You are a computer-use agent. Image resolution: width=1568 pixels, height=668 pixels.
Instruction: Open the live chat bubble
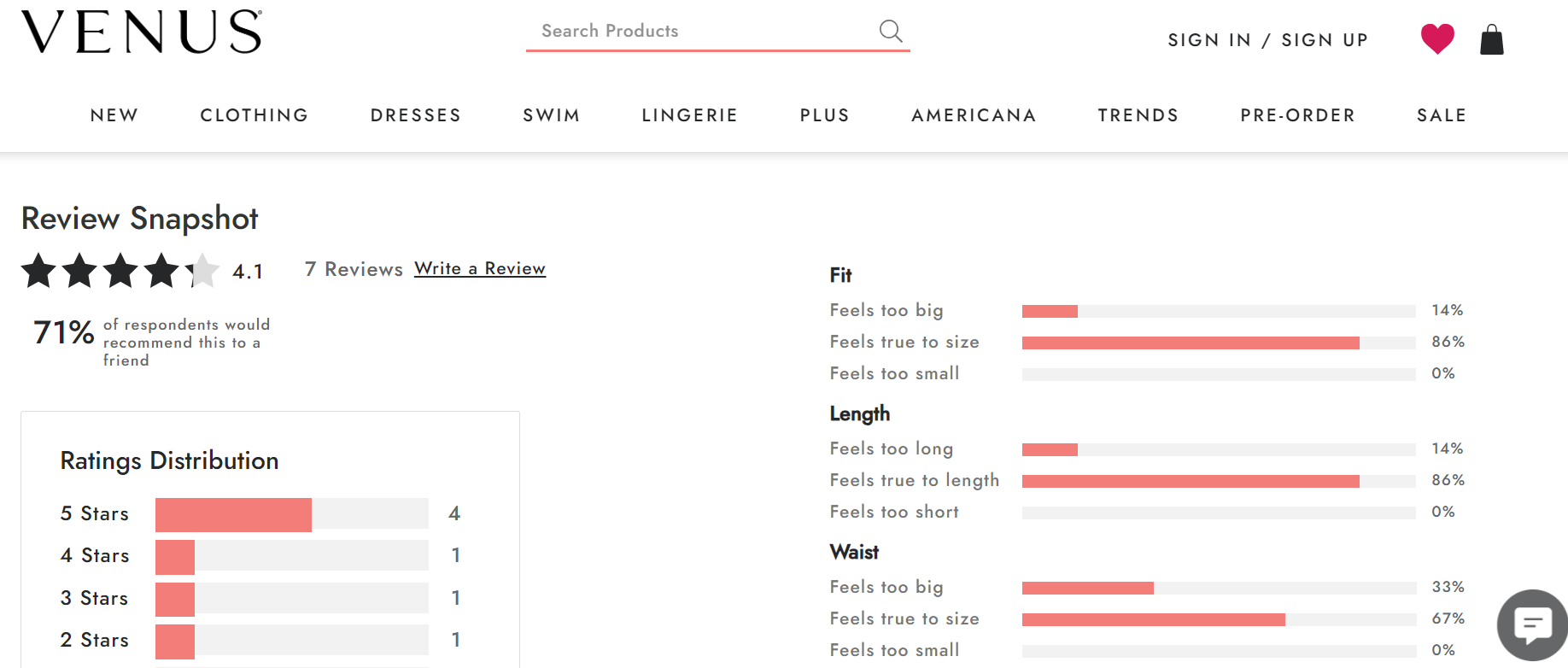(1533, 625)
